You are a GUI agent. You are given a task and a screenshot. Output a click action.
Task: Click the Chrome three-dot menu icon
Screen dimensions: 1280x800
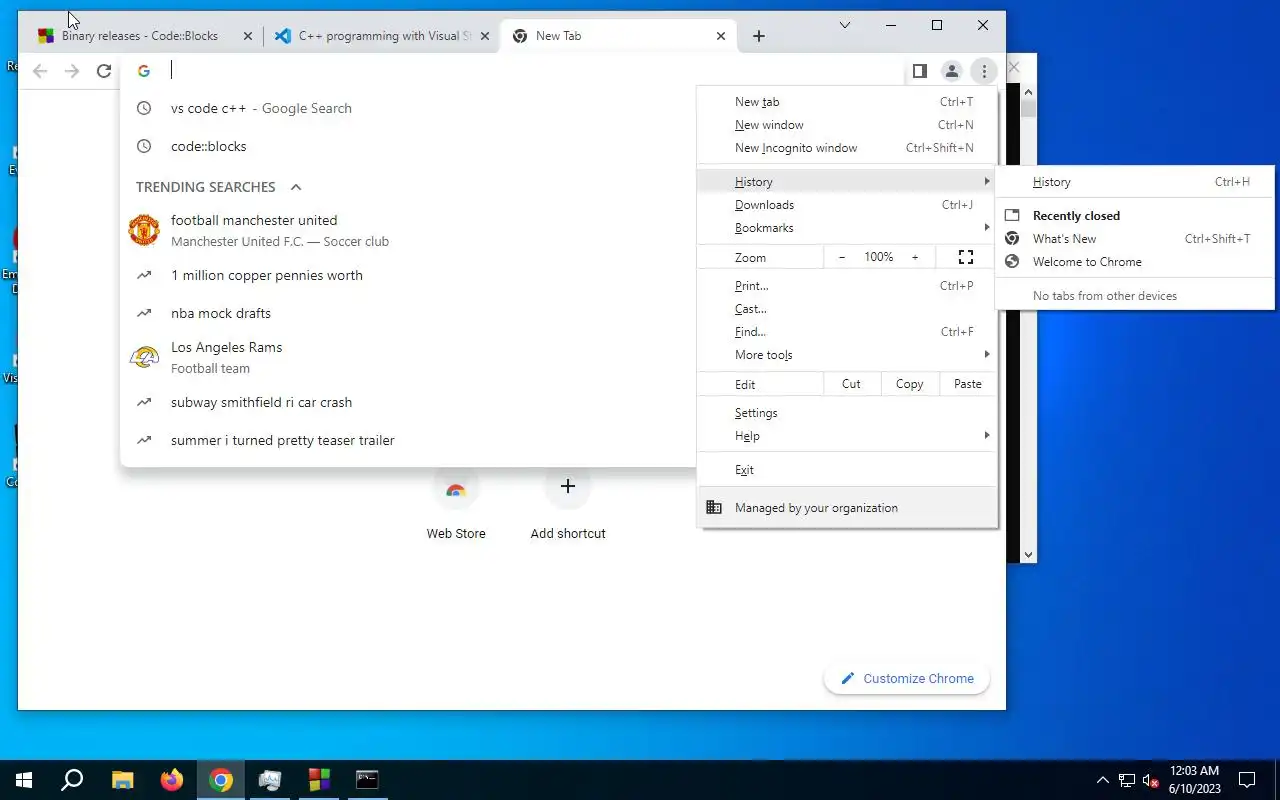[x=984, y=71]
